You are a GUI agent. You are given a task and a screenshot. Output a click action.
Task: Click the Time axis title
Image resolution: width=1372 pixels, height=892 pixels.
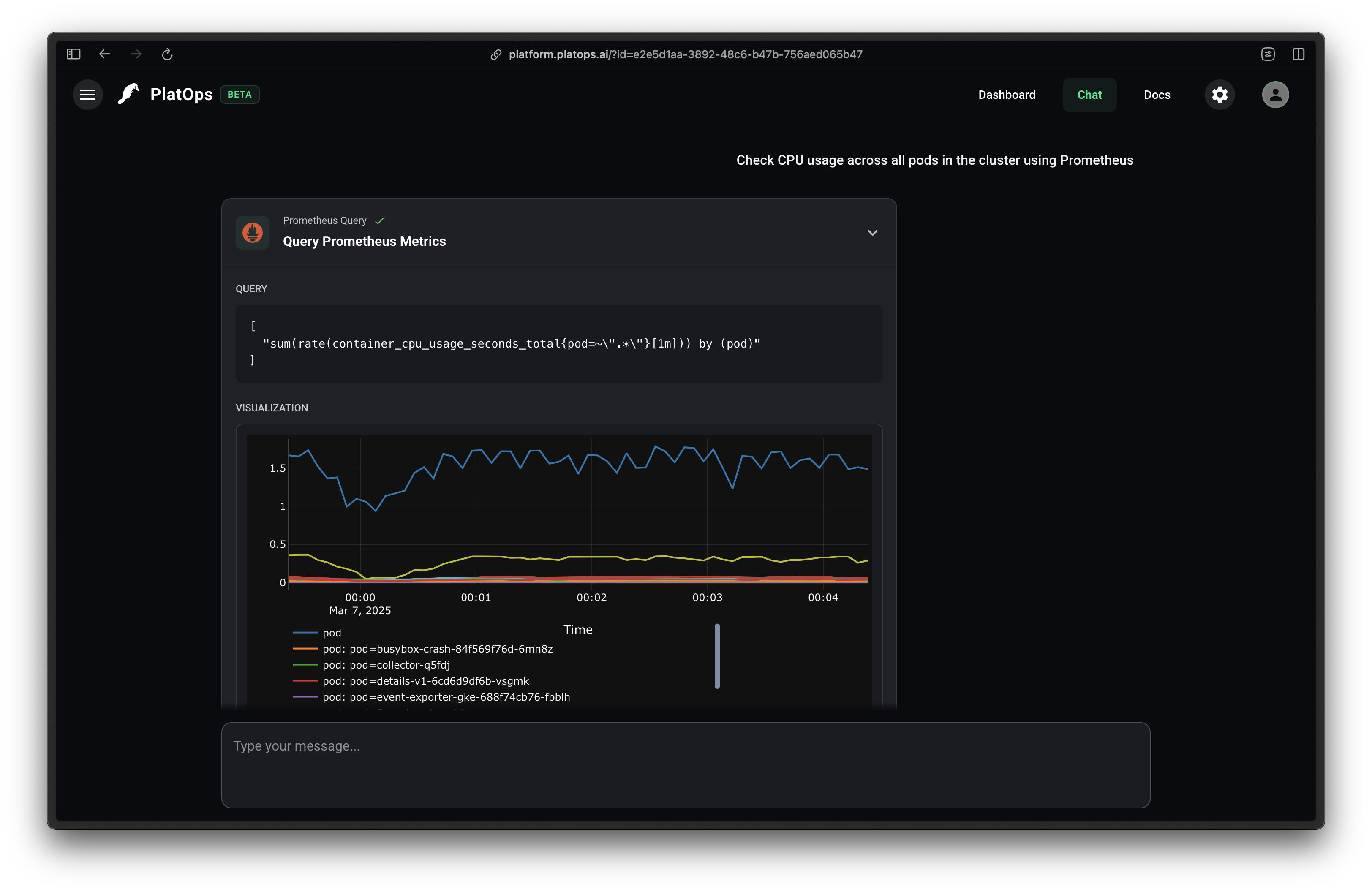(577, 630)
